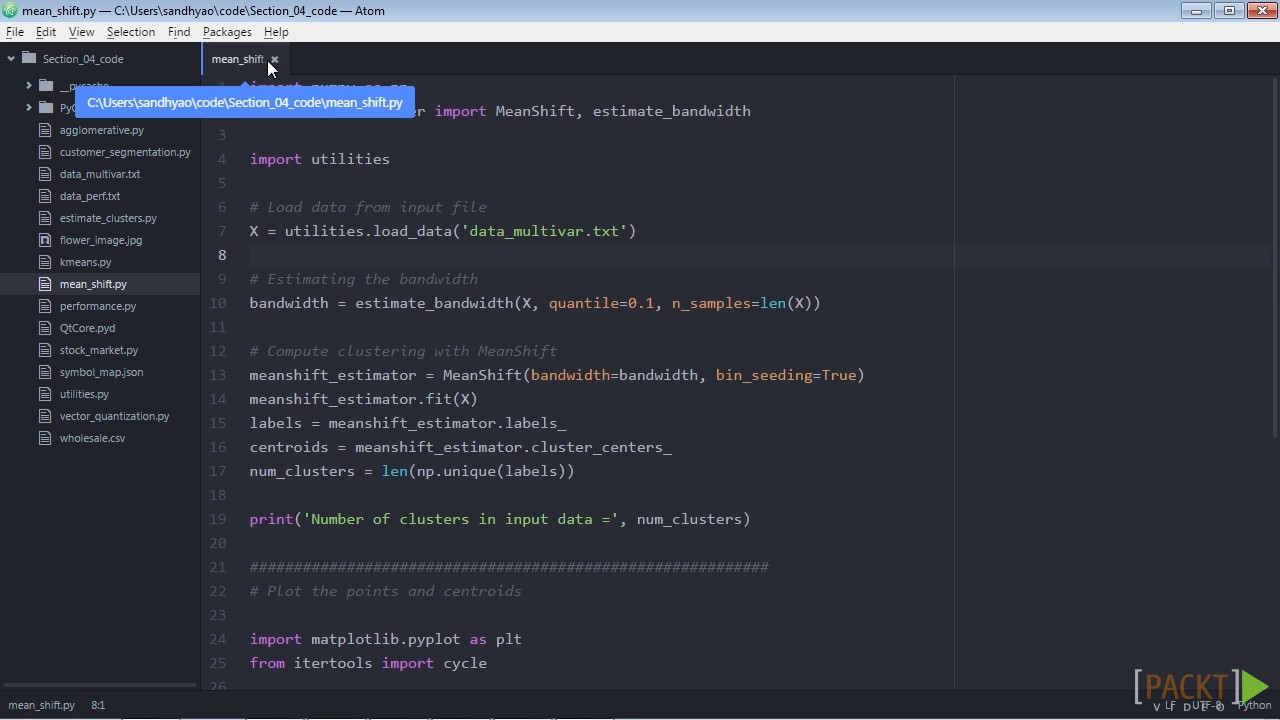
Task: Select data_multivar.txt in tree view
Action: click(100, 174)
